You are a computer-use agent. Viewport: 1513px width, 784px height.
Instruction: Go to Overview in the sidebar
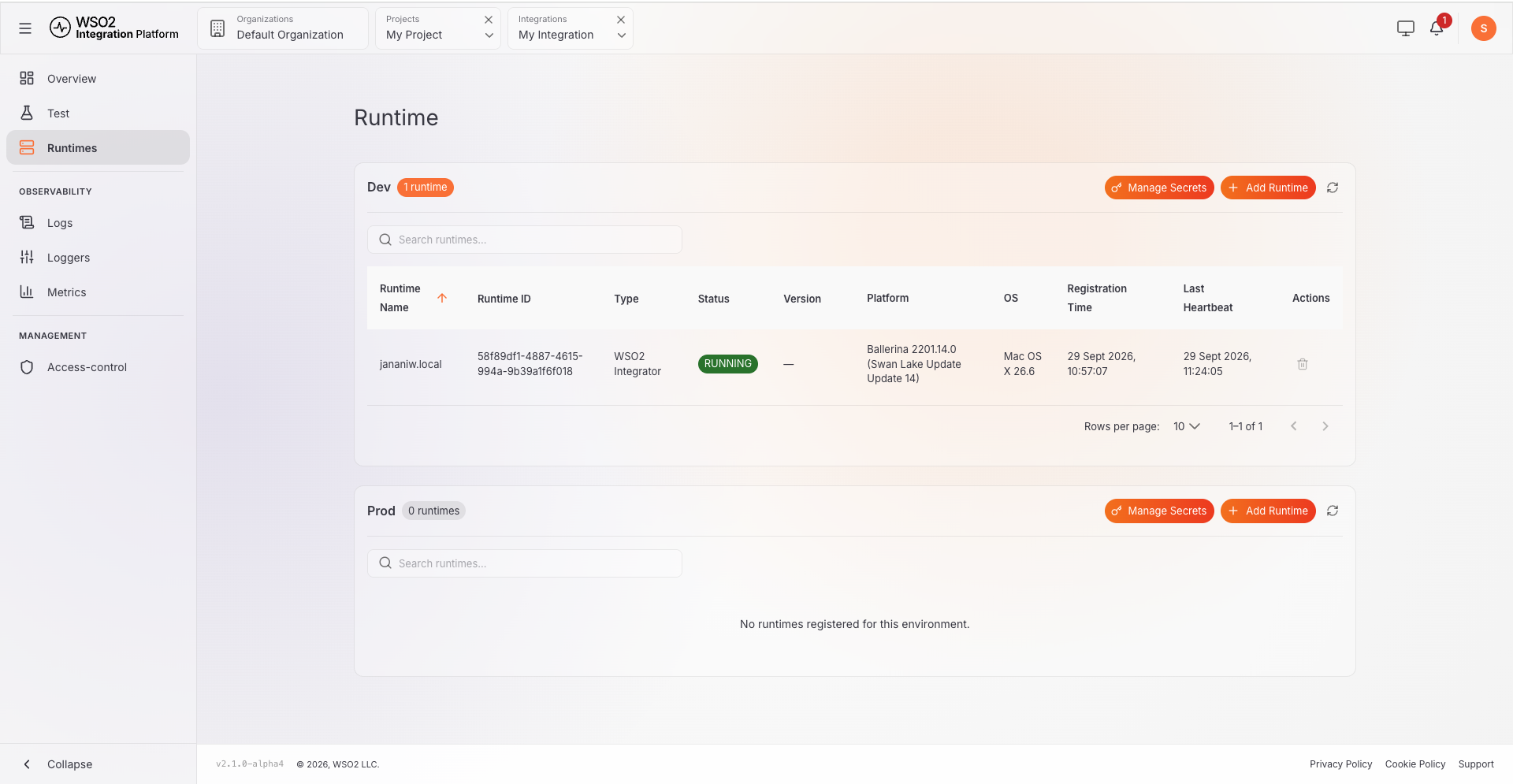98,79
